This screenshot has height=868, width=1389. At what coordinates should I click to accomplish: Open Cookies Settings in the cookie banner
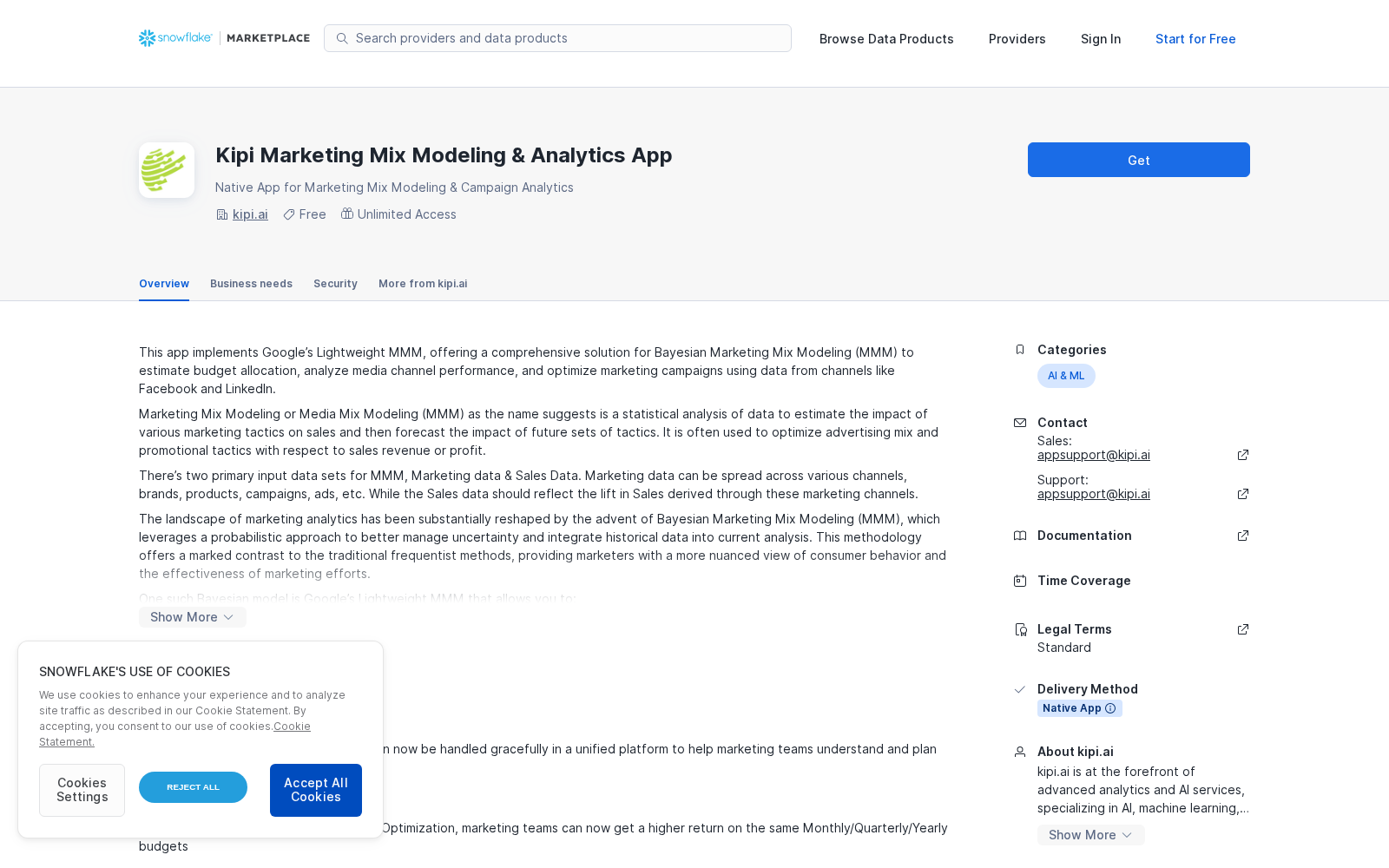point(82,790)
